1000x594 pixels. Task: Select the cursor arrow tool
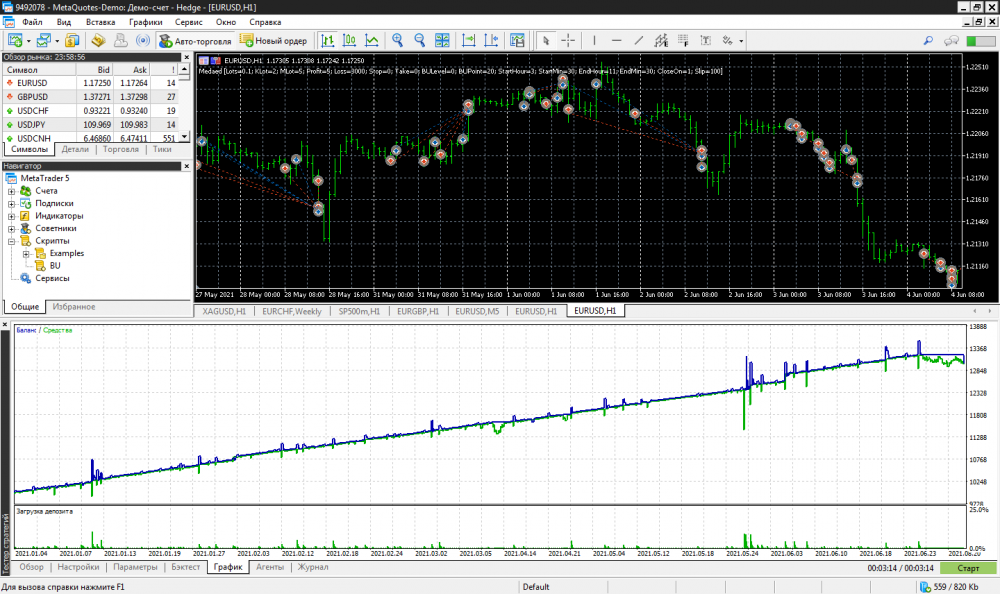click(x=546, y=41)
